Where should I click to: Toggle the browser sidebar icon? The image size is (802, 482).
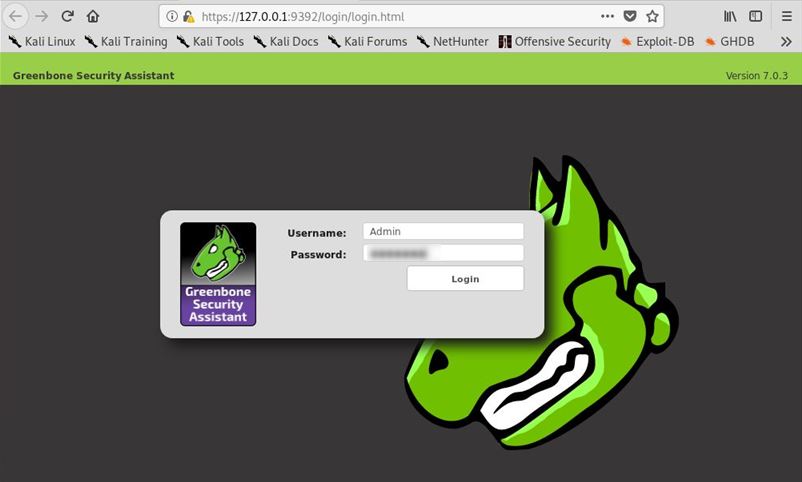(x=755, y=16)
